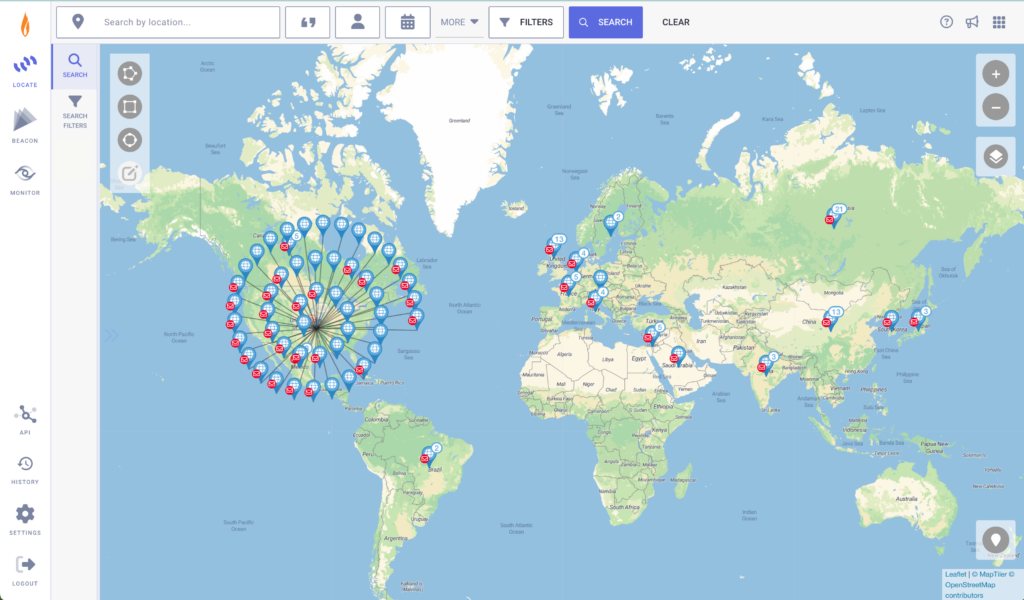This screenshot has width=1024, height=600.
Task: Switch to the Search Filters tab
Action: coord(75,111)
